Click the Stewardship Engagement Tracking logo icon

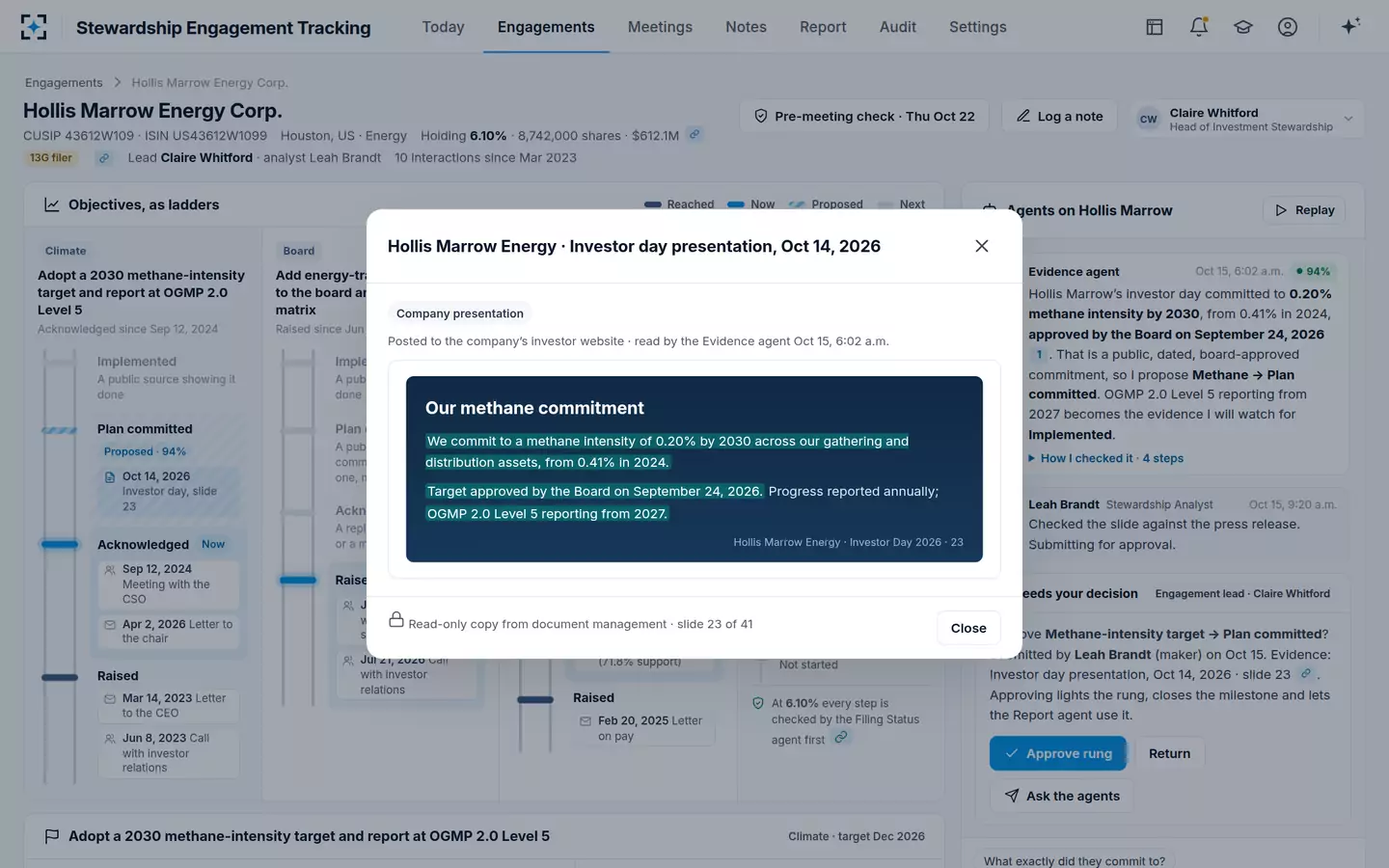coord(34,27)
